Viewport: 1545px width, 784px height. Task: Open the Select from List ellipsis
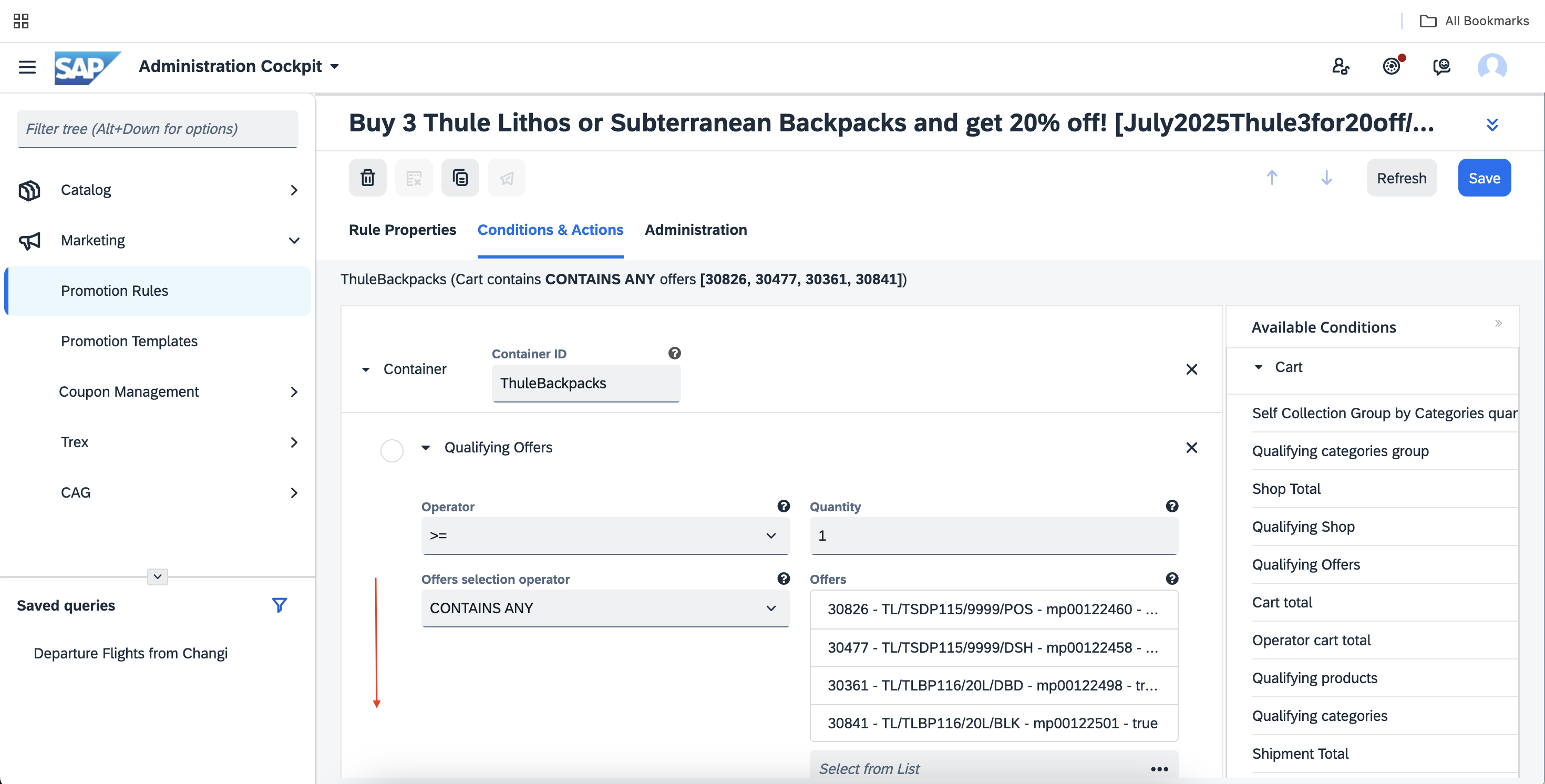pyautogui.click(x=1159, y=769)
